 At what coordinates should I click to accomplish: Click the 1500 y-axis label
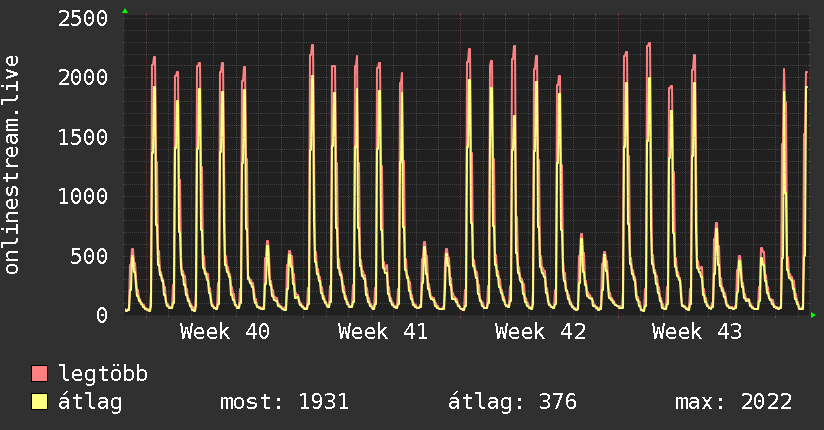click(83, 137)
